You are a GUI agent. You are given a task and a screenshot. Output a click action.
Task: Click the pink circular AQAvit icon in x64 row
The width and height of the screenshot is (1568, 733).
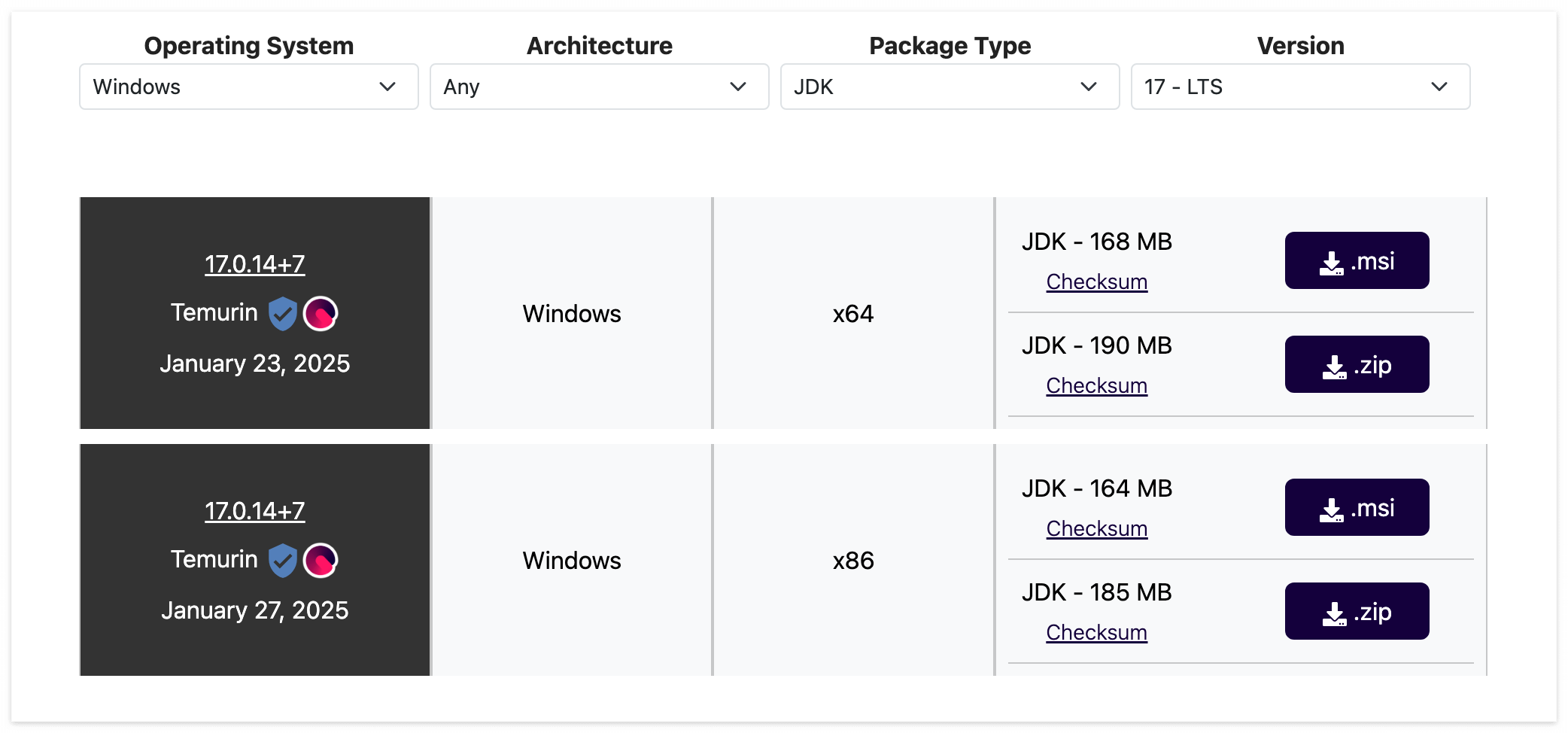pyautogui.click(x=321, y=313)
